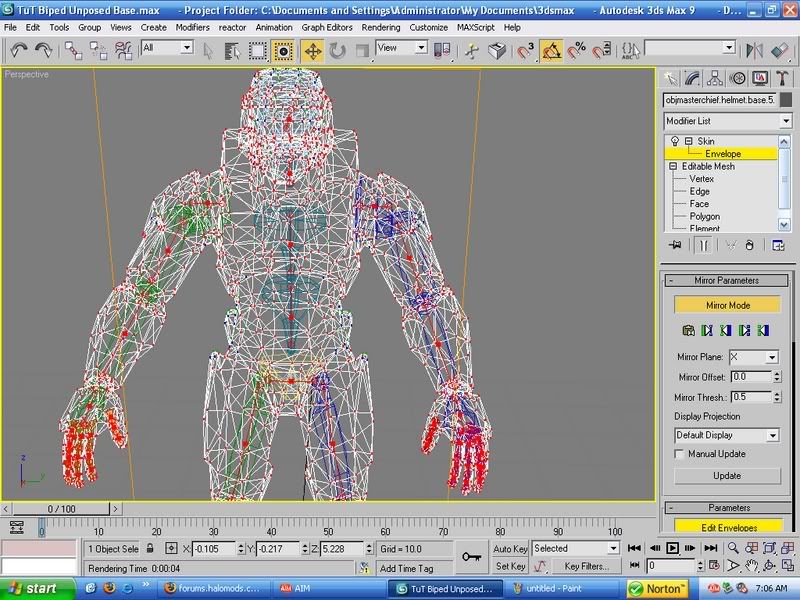Toggle the Percent Snap icon

tap(577, 51)
